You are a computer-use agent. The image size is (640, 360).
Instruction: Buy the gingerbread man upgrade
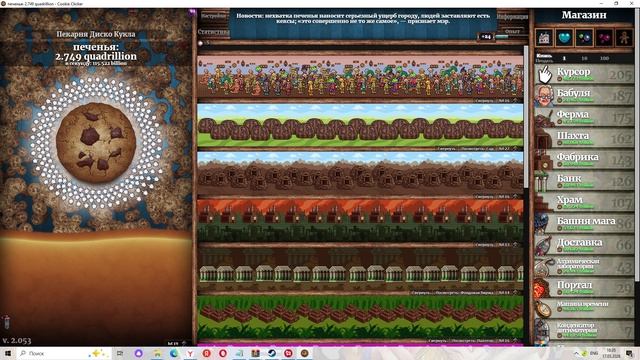click(x=624, y=38)
